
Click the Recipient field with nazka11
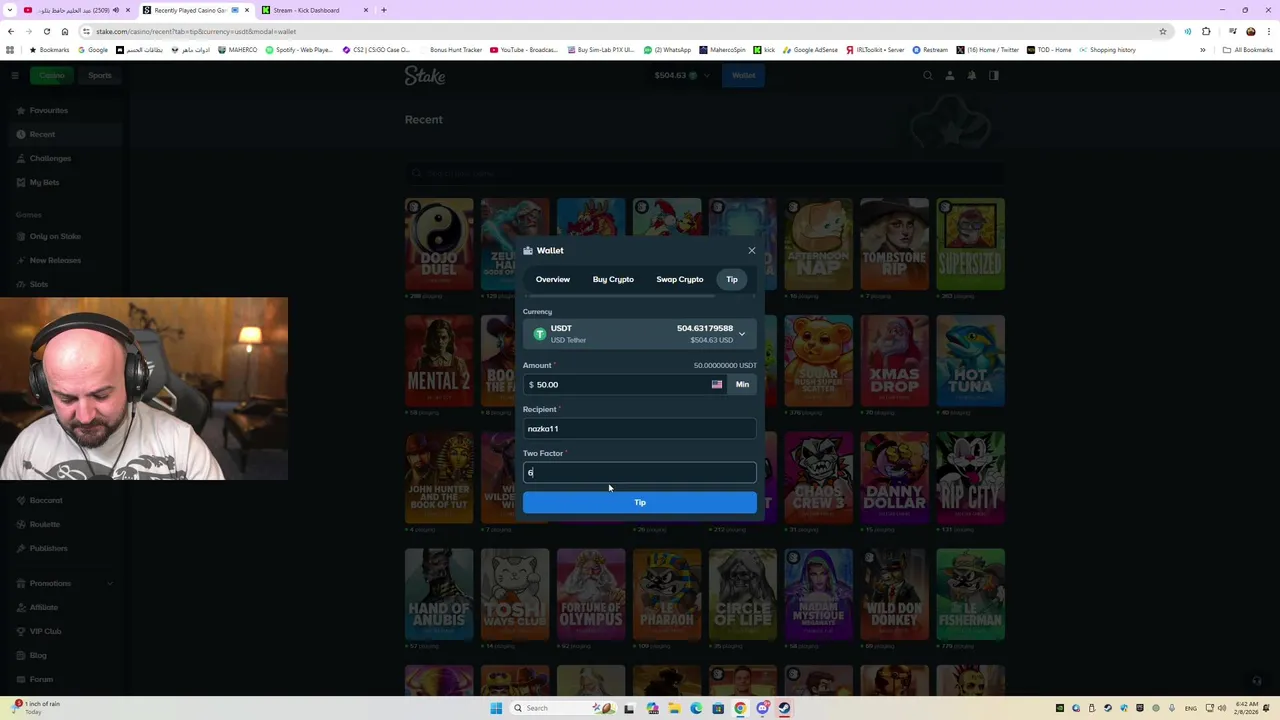(x=640, y=428)
